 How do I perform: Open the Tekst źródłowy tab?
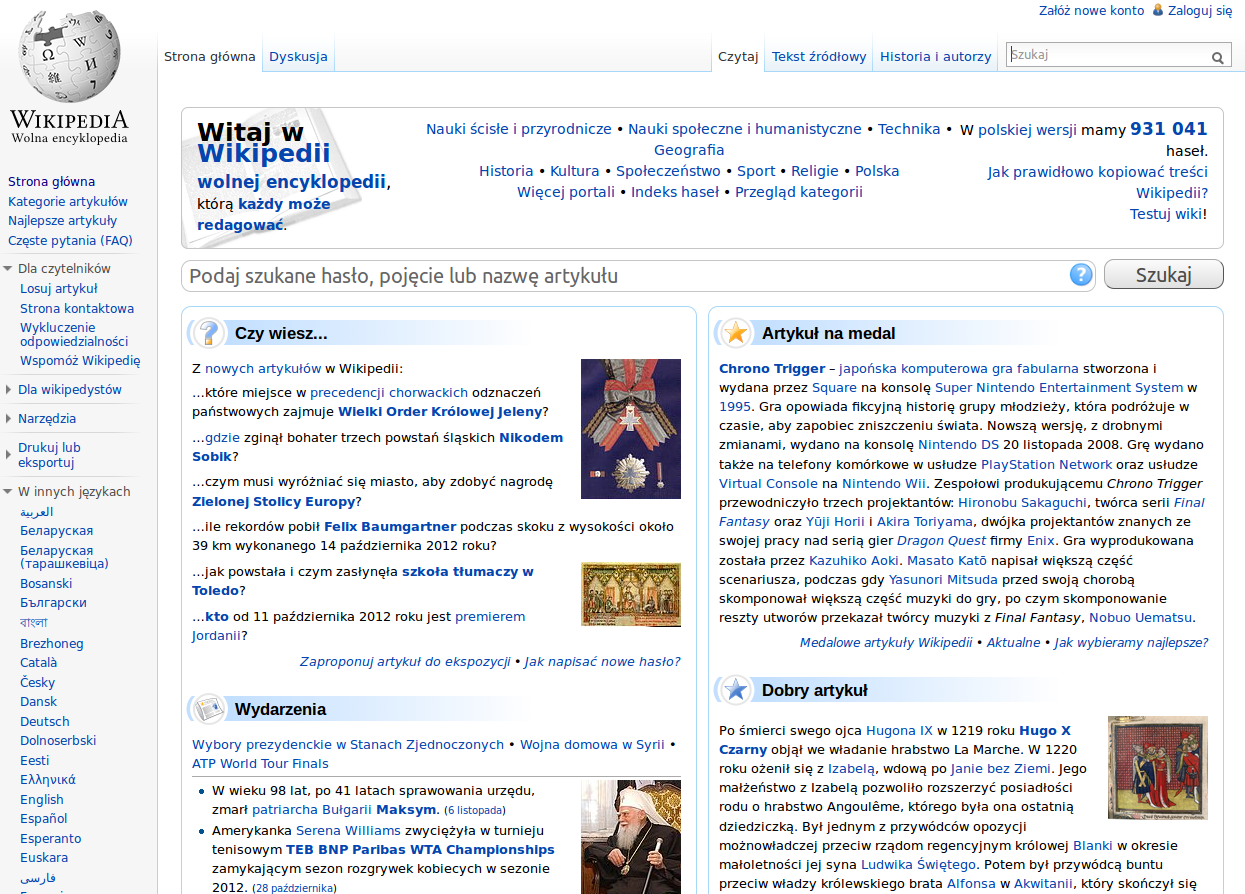coord(819,56)
